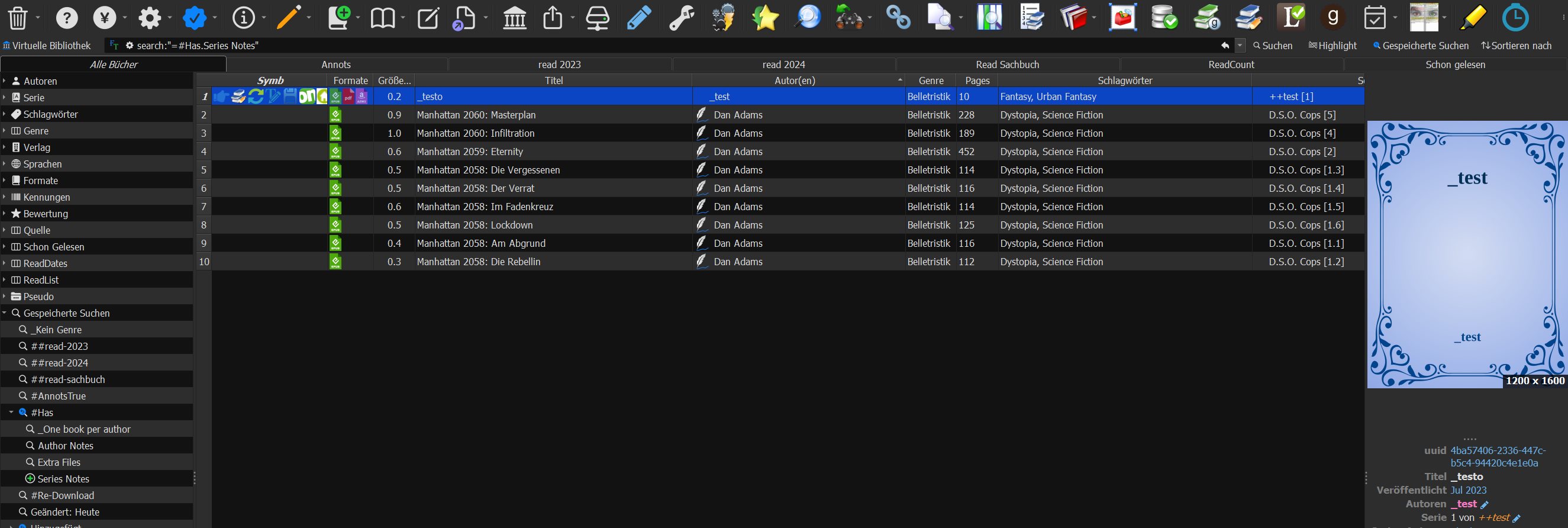Select the Series Notes saved search

coord(63,479)
